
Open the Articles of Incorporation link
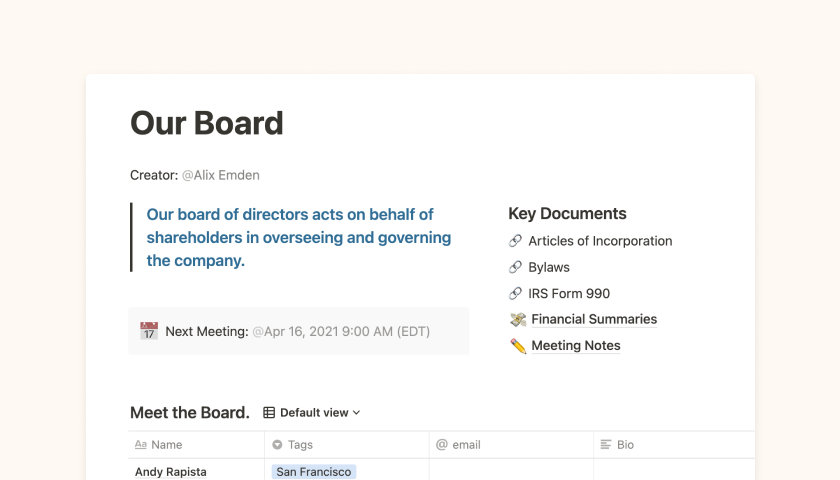click(600, 241)
